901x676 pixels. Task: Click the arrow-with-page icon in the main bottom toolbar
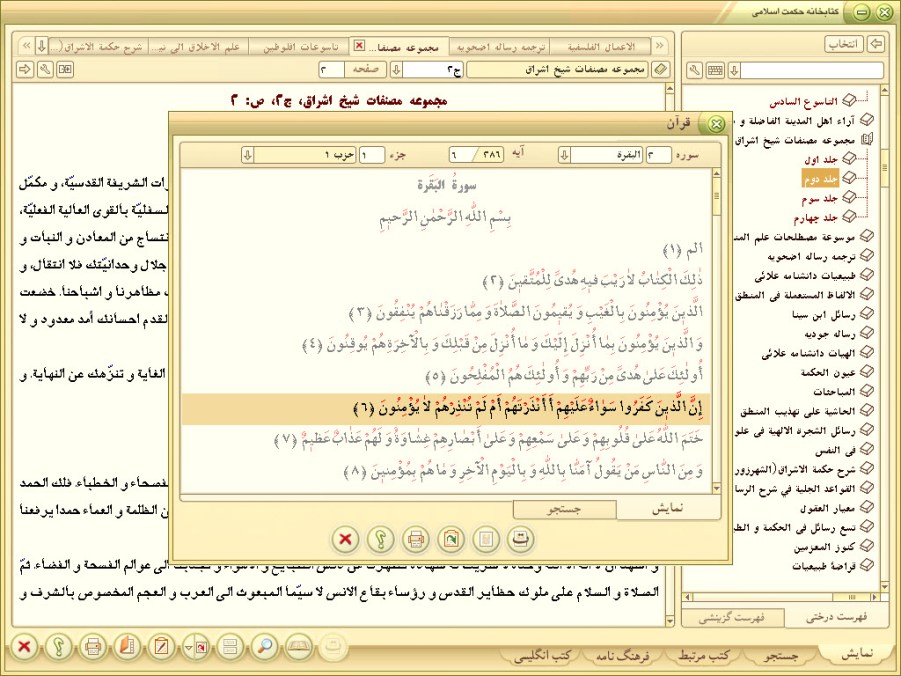click(x=196, y=647)
